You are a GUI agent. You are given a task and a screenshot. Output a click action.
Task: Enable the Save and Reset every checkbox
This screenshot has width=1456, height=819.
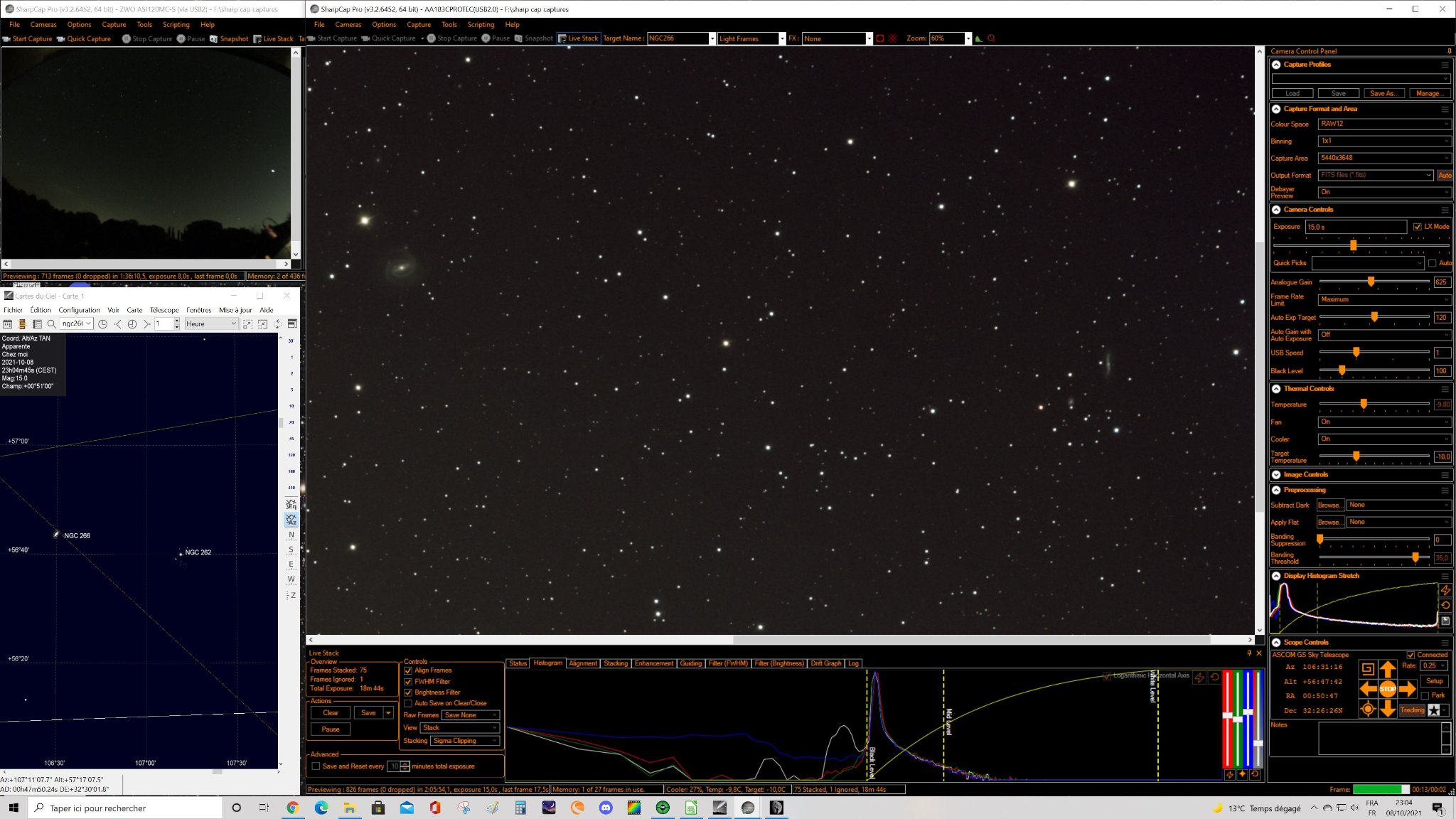click(x=316, y=766)
